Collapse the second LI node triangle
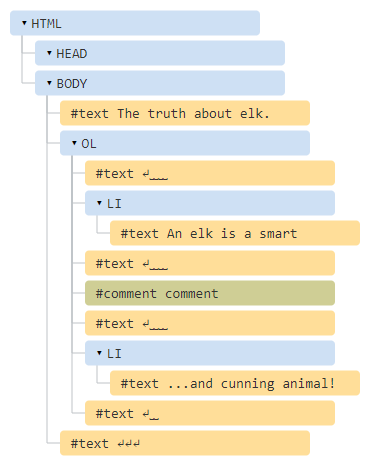Screen dimensions: 384x470 [x=99, y=353]
